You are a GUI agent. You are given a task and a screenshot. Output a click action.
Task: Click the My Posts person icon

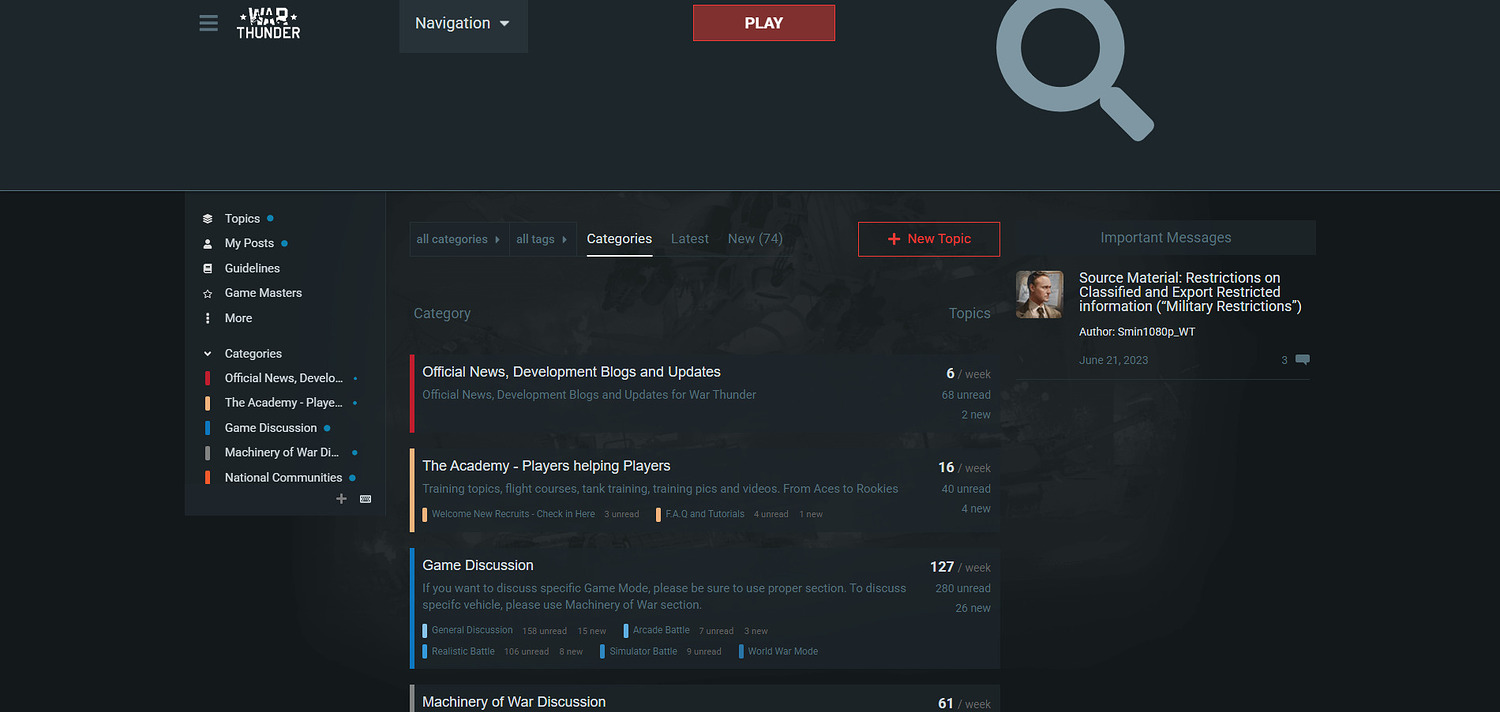[208, 244]
